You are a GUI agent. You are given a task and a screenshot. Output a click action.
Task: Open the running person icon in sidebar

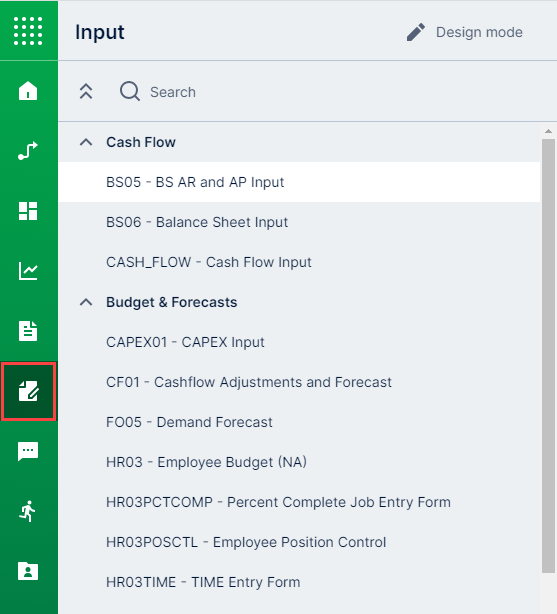tap(28, 511)
